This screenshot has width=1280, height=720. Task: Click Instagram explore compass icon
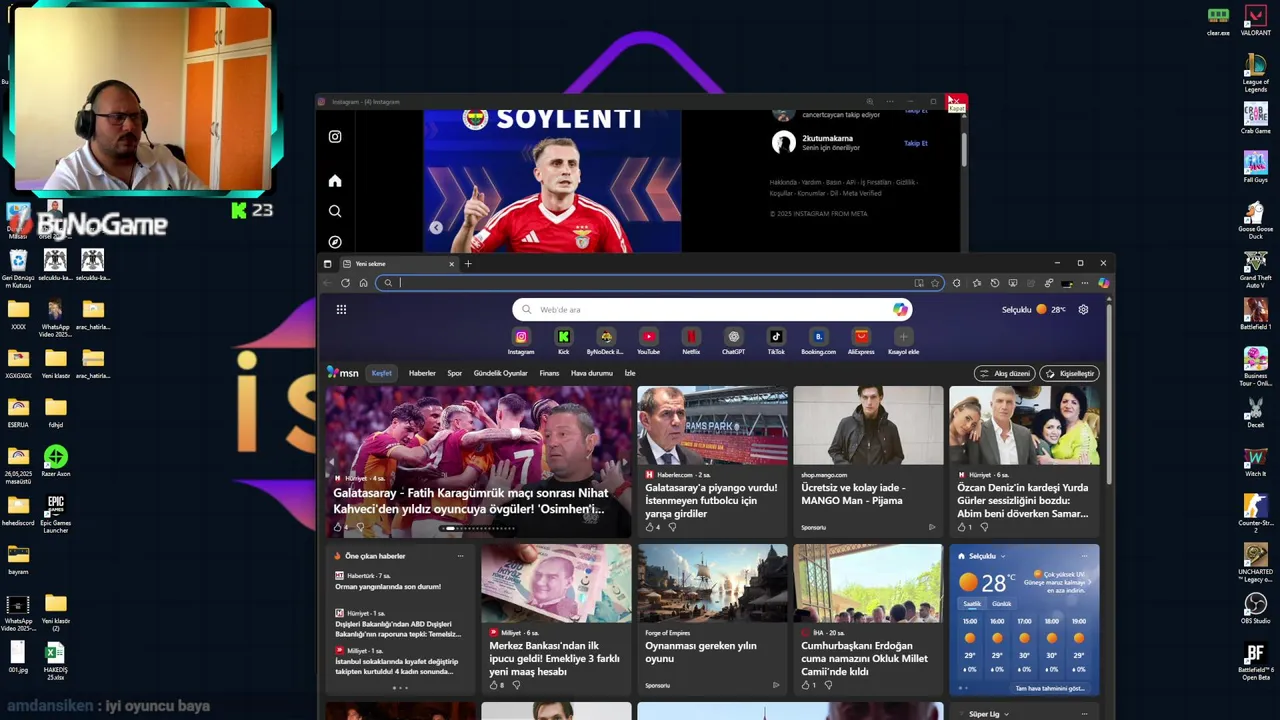[335, 242]
